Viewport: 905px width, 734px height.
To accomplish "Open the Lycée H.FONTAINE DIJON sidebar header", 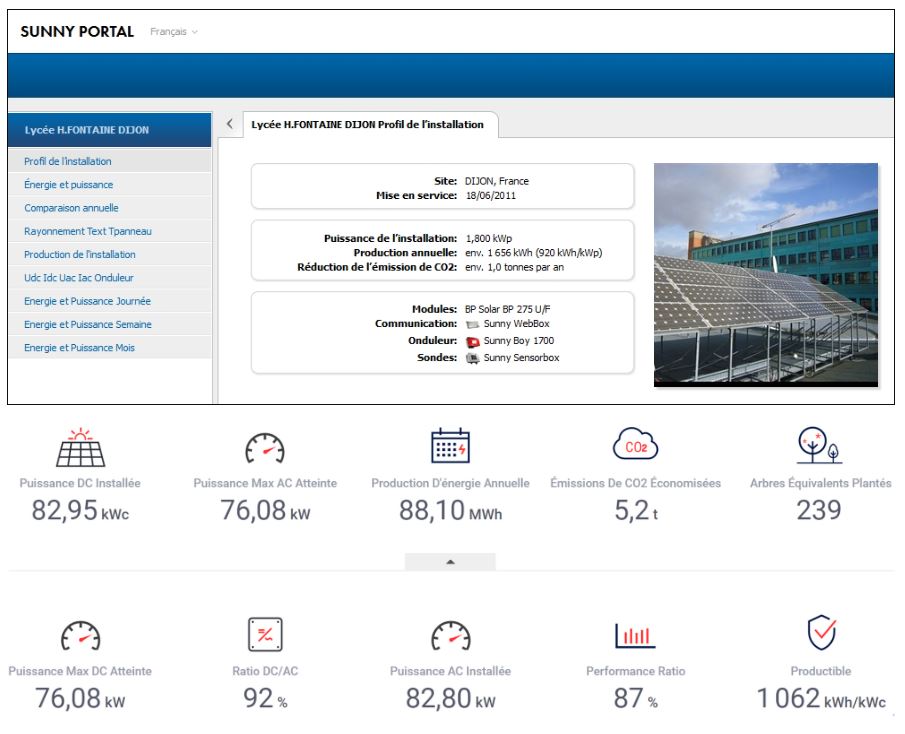I will 110,130.
